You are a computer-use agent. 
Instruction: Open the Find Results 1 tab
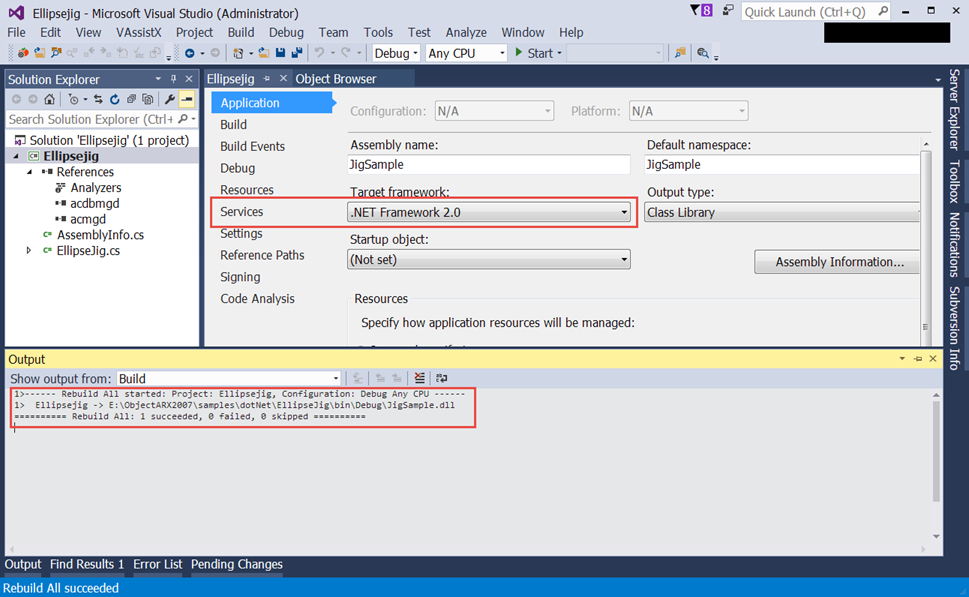[x=87, y=564]
